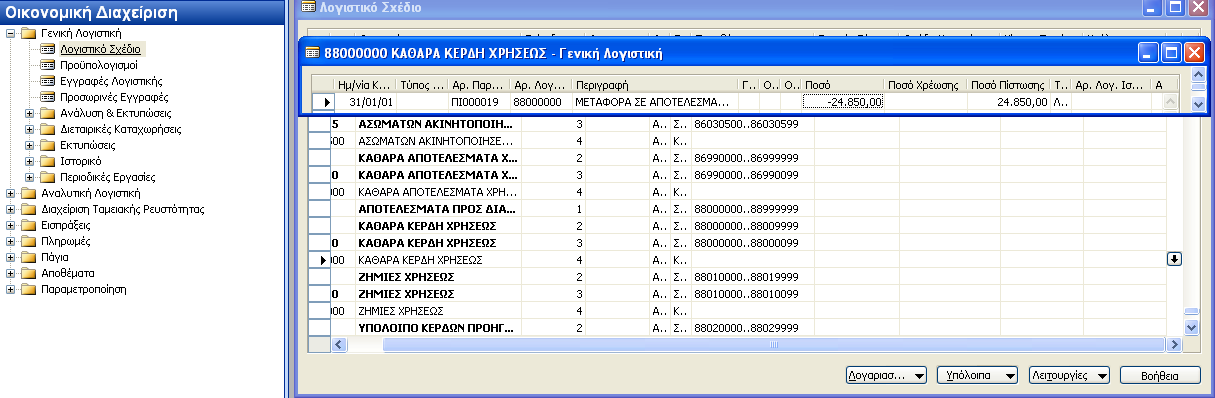The height and width of the screenshot is (398, 1215).
Task: Expand the Ανάλυση & Εκτυπώσεις node
Action: click(x=30, y=113)
